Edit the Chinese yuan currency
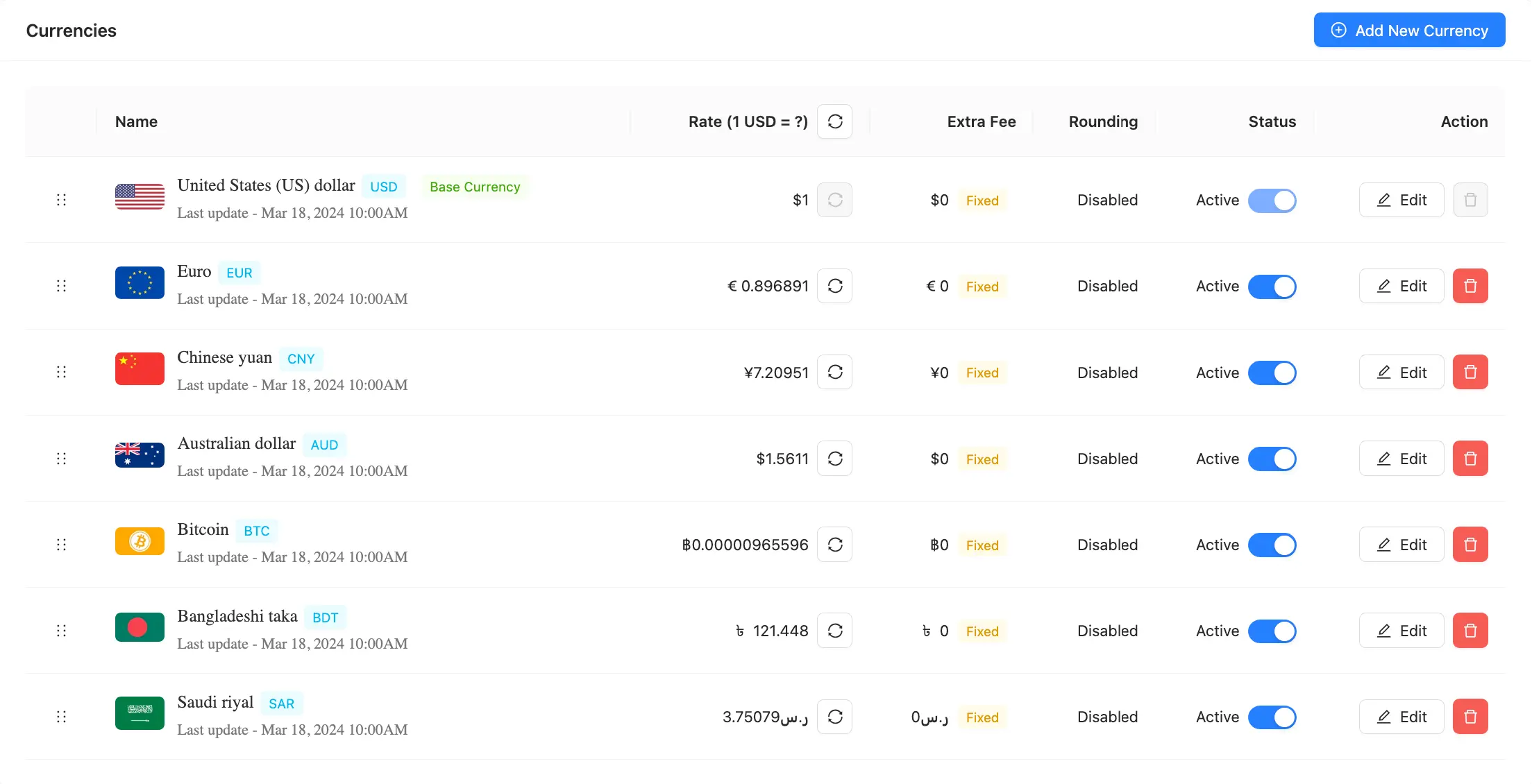1532x784 pixels. pyautogui.click(x=1401, y=372)
